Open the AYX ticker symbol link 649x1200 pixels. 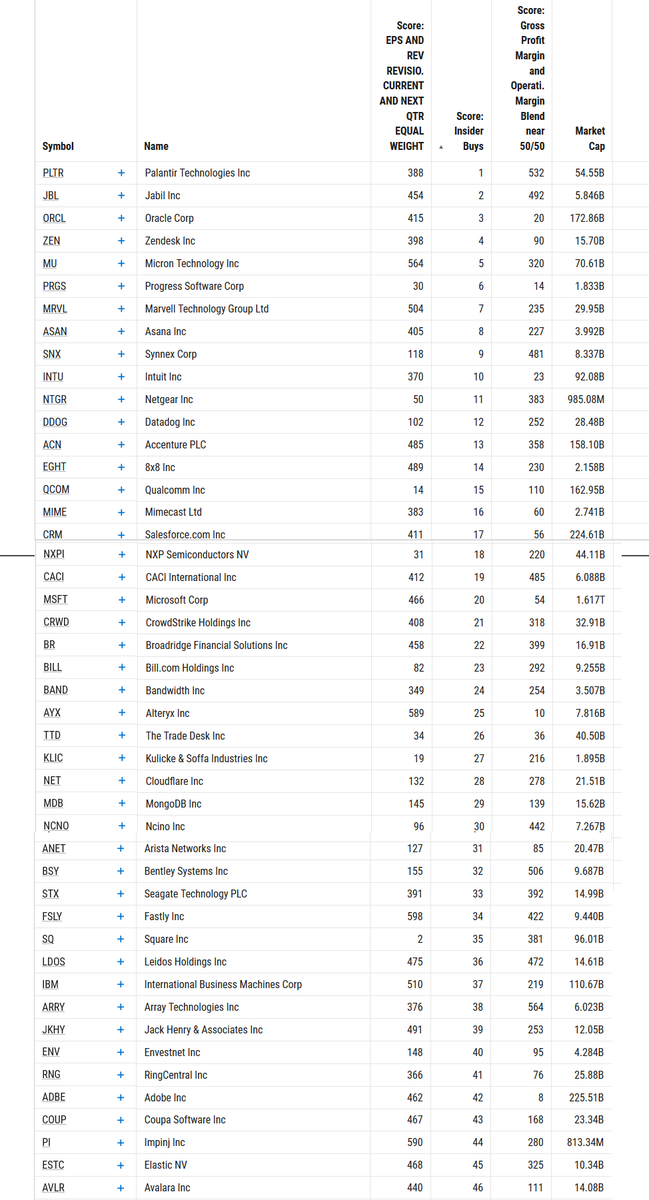pyautogui.click(x=51, y=713)
